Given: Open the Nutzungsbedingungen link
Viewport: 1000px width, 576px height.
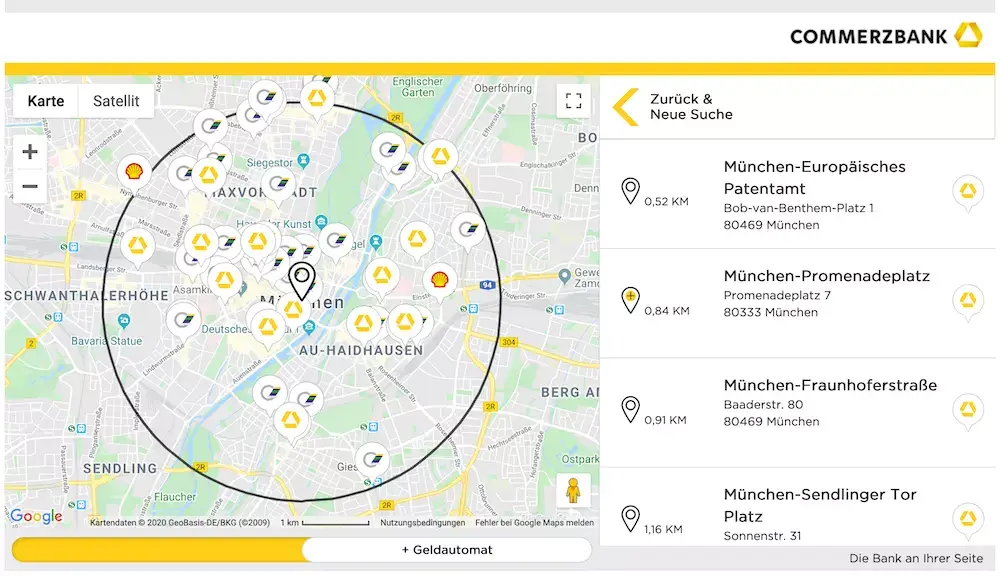Looking at the screenshot, I should click(423, 522).
